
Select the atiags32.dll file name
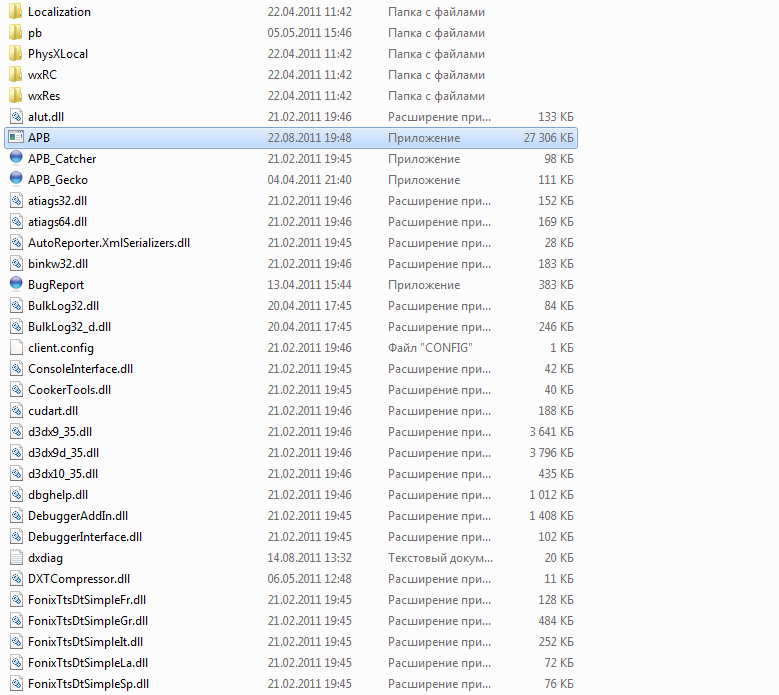click(57, 201)
